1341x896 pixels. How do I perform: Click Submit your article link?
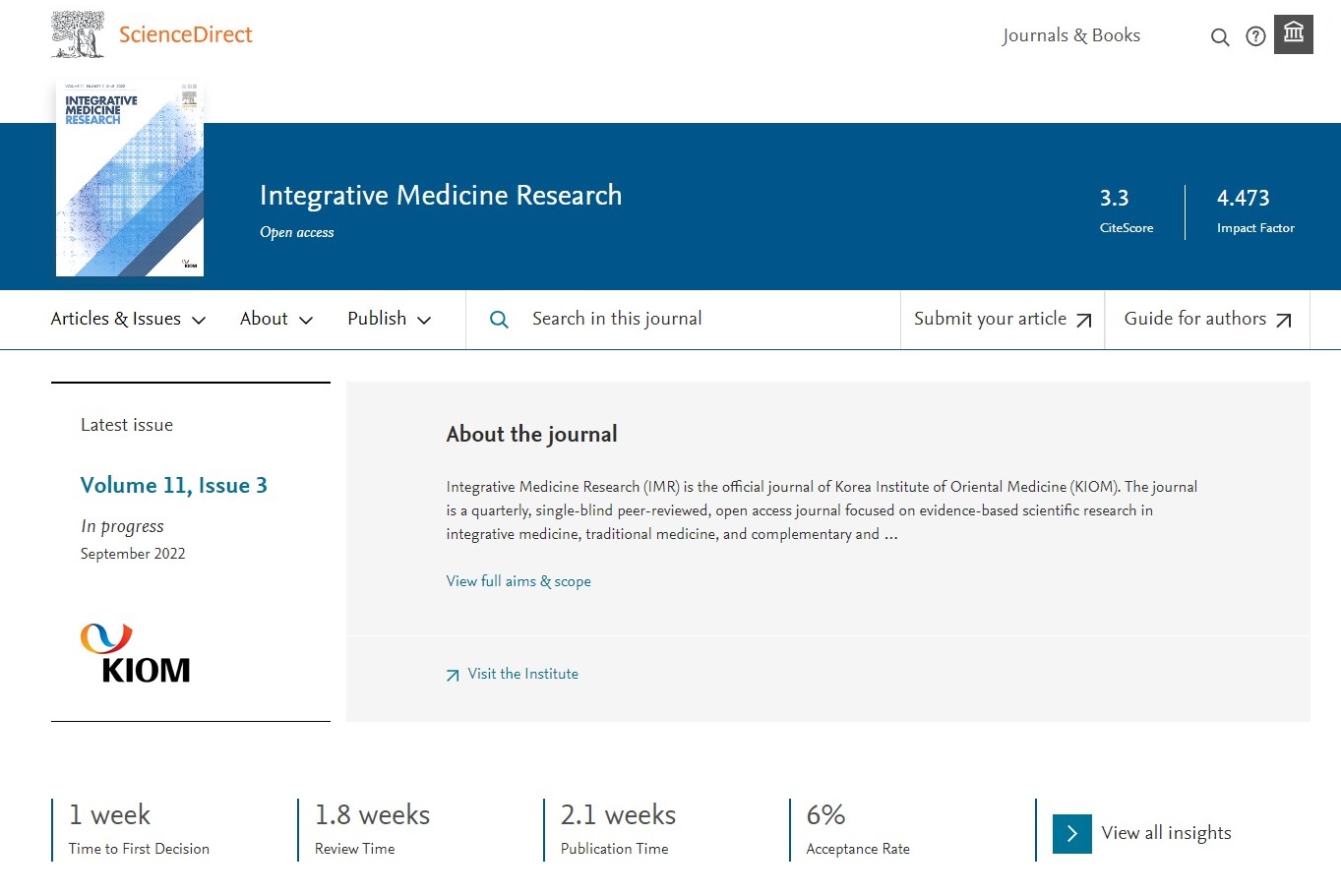pos(1002,319)
